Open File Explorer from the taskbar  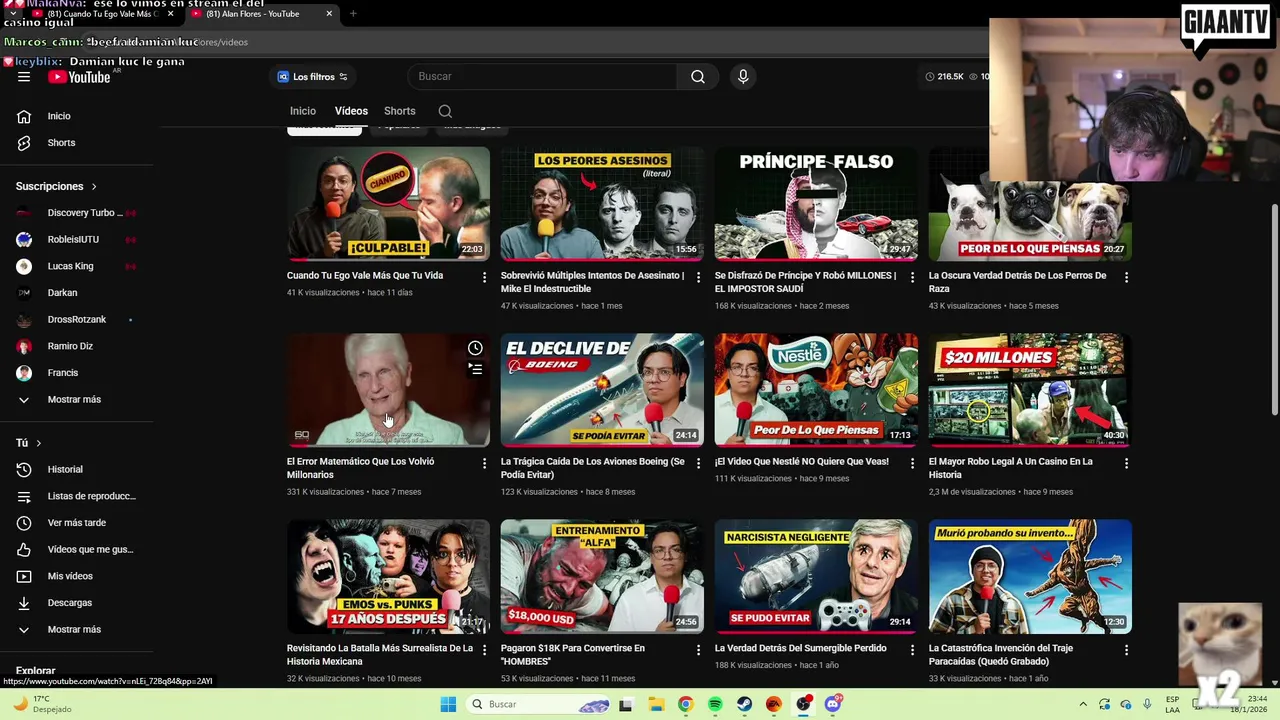(x=656, y=704)
